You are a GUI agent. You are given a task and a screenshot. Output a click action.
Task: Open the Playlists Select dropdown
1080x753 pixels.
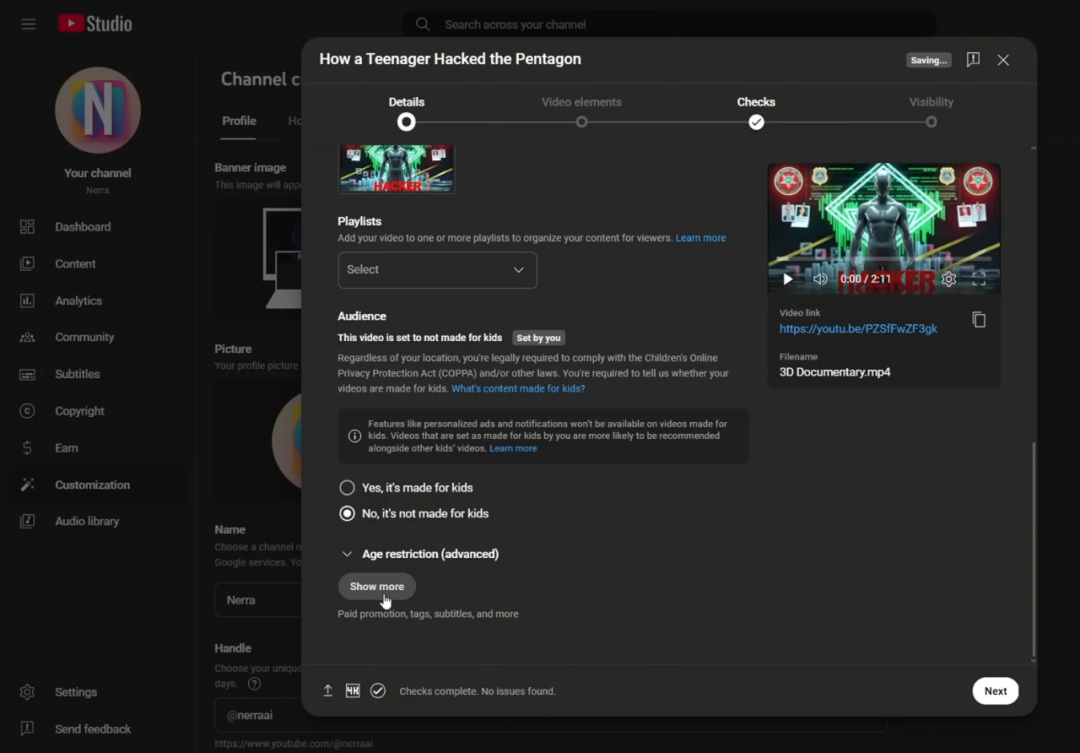(x=437, y=270)
